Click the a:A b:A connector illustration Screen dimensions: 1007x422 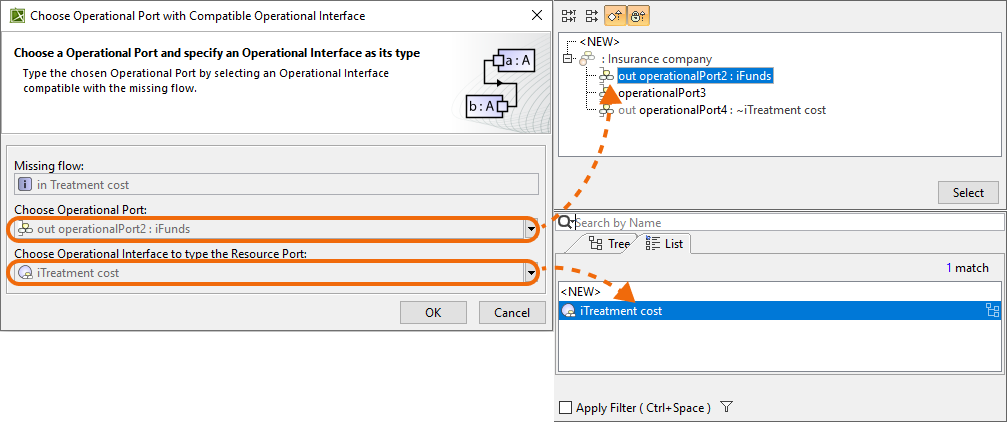(x=502, y=84)
